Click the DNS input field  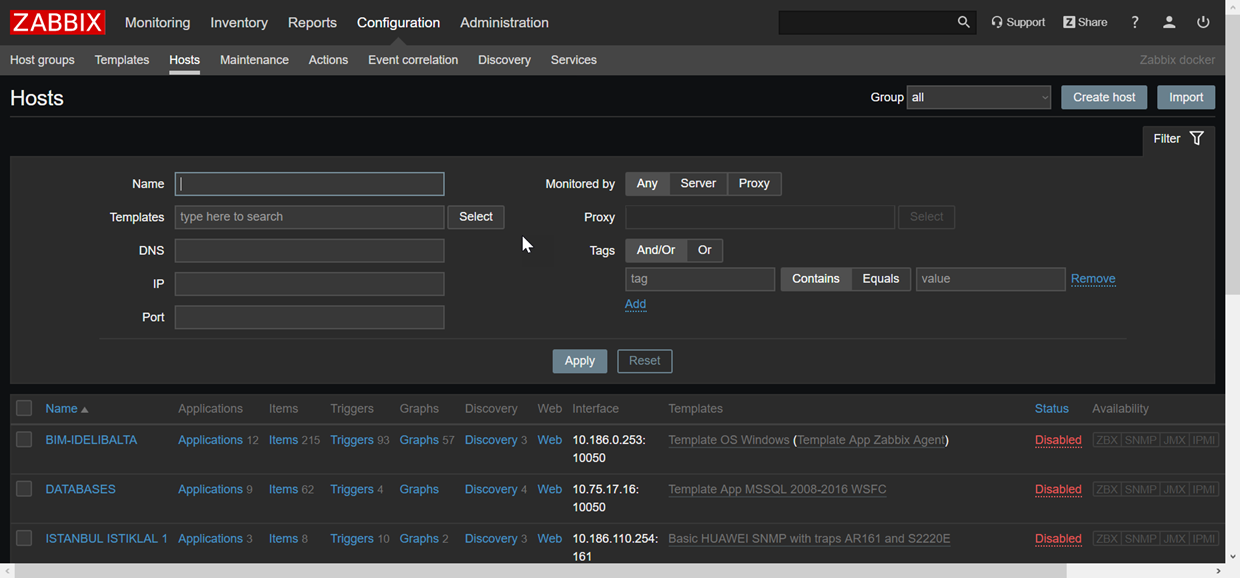[309, 251]
